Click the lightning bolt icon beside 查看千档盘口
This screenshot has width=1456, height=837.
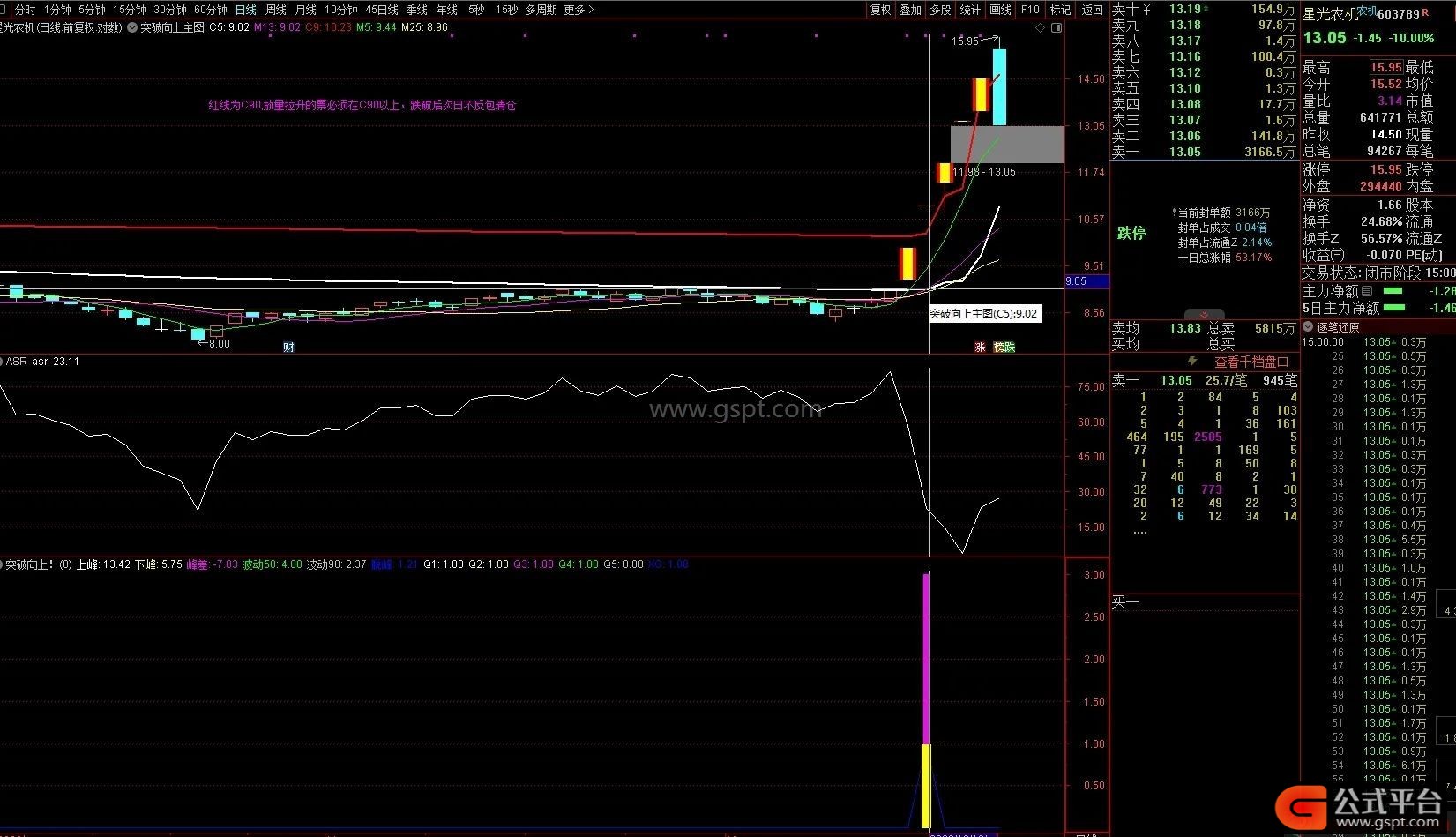click(1192, 362)
